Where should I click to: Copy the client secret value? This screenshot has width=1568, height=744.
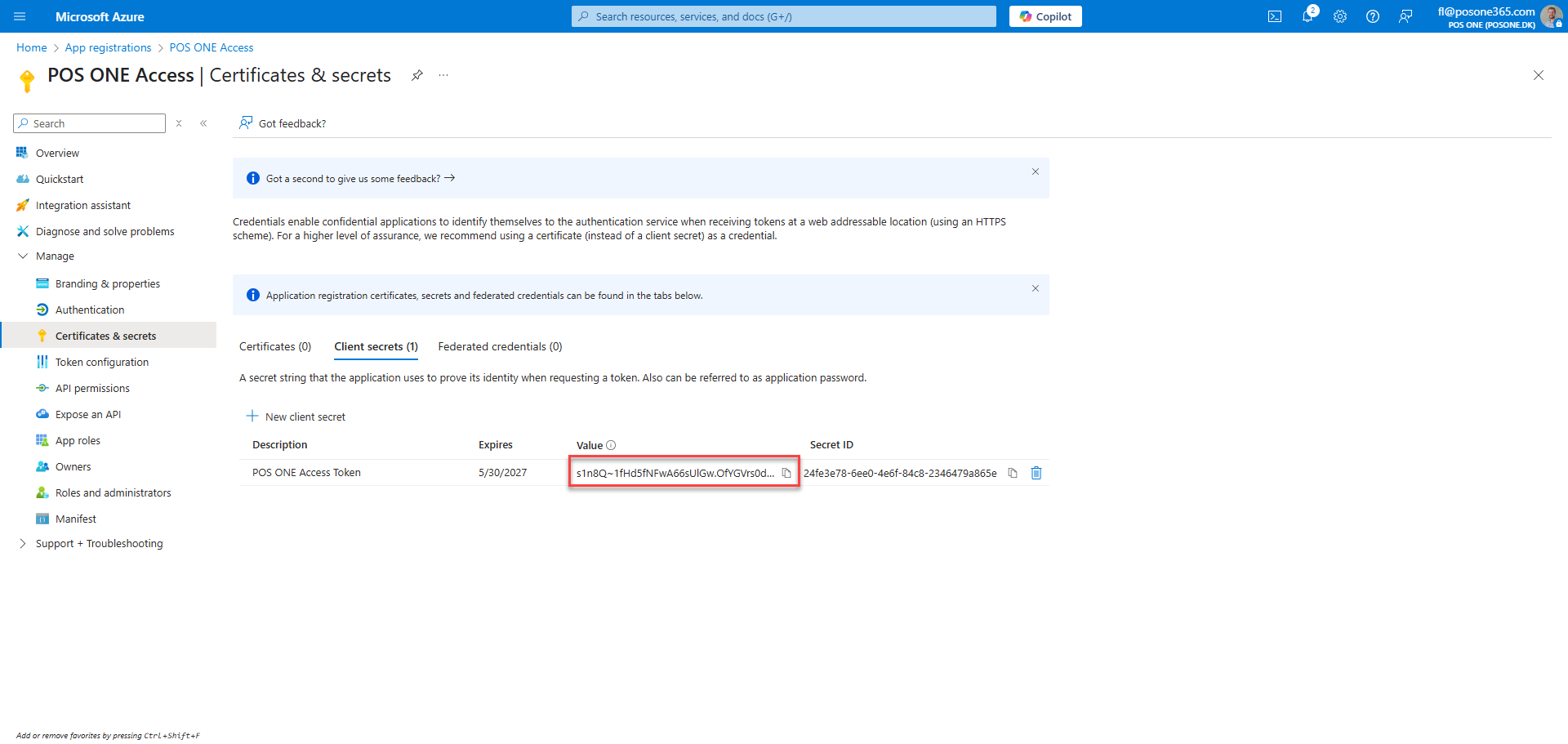(786, 473)
